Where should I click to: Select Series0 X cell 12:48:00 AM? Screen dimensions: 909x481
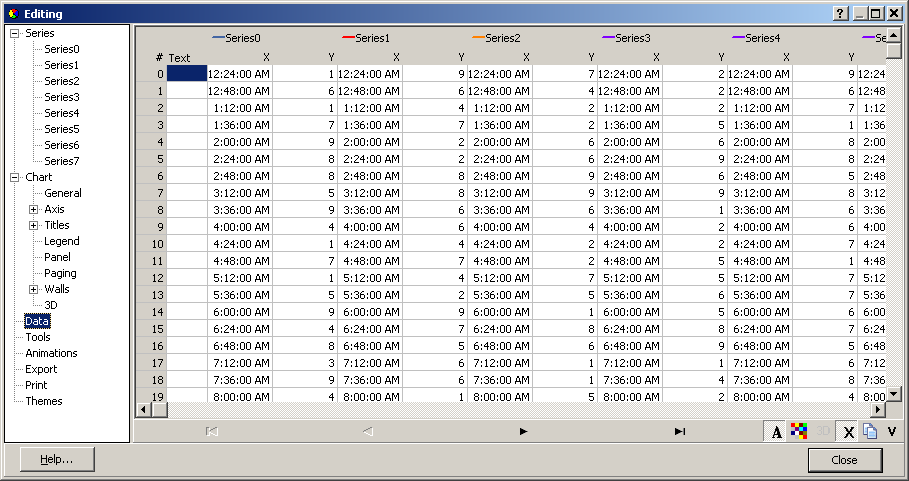coord(240,91)
